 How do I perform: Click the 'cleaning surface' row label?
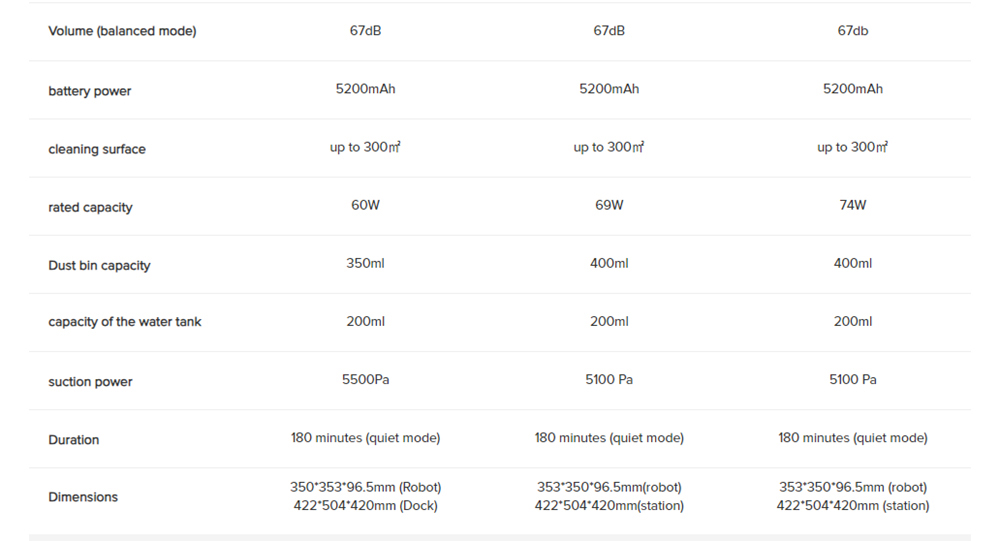97,149
